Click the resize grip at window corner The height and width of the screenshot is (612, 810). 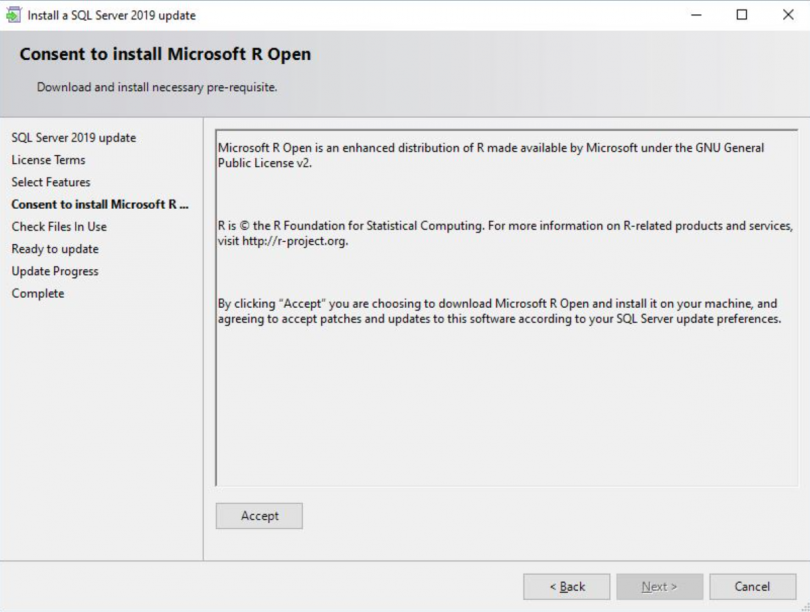pos(804,606)
